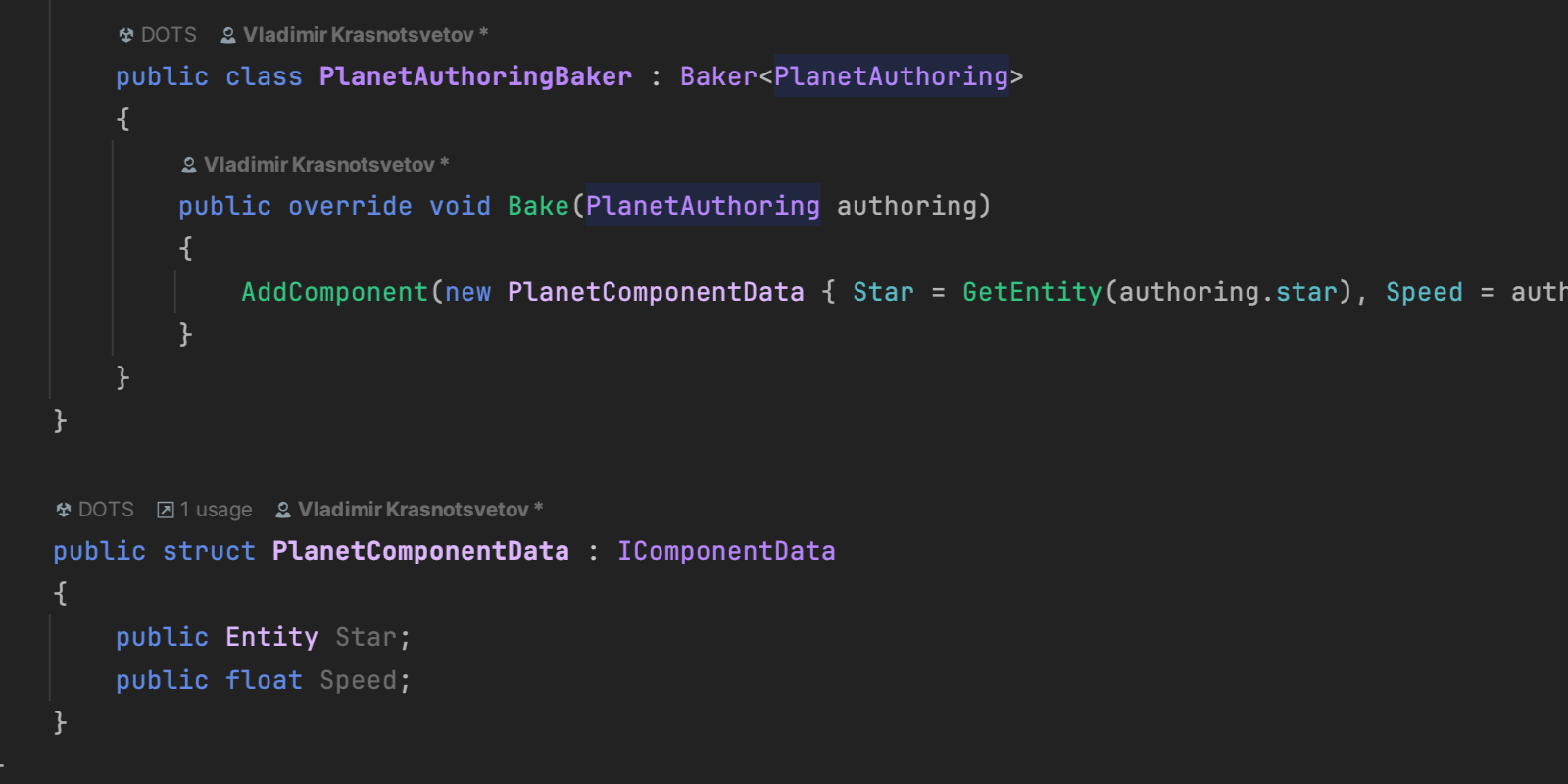The image size is (1568, 784).
Task: Click the DOTS label above PlanetComponentData
Action: click(x=106, y=510)
